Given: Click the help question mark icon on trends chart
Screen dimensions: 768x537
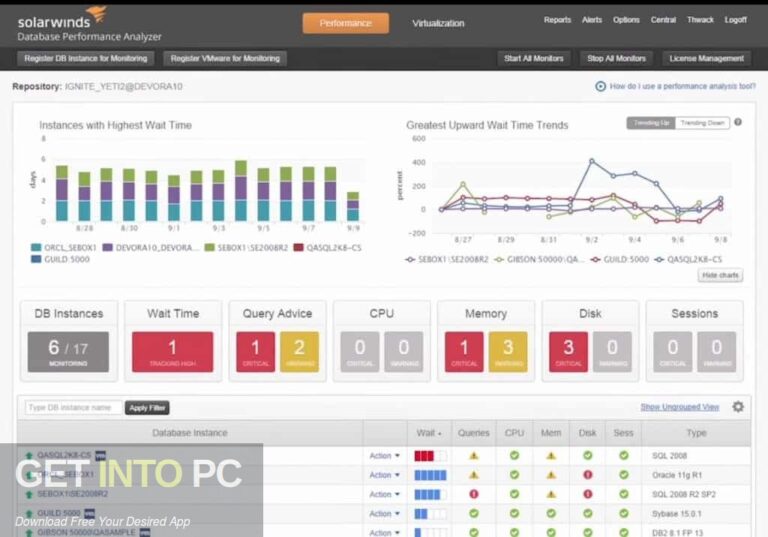Looking at the screenshot, I should [738, 122].
